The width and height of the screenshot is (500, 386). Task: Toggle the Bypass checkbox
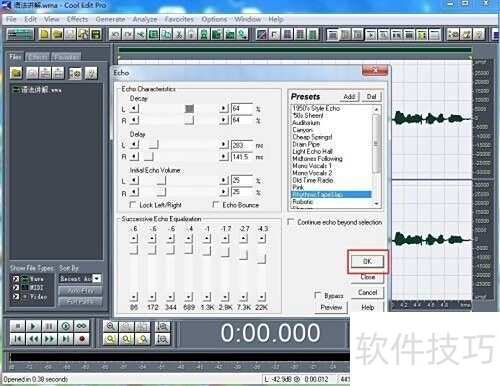coord(318,295)
